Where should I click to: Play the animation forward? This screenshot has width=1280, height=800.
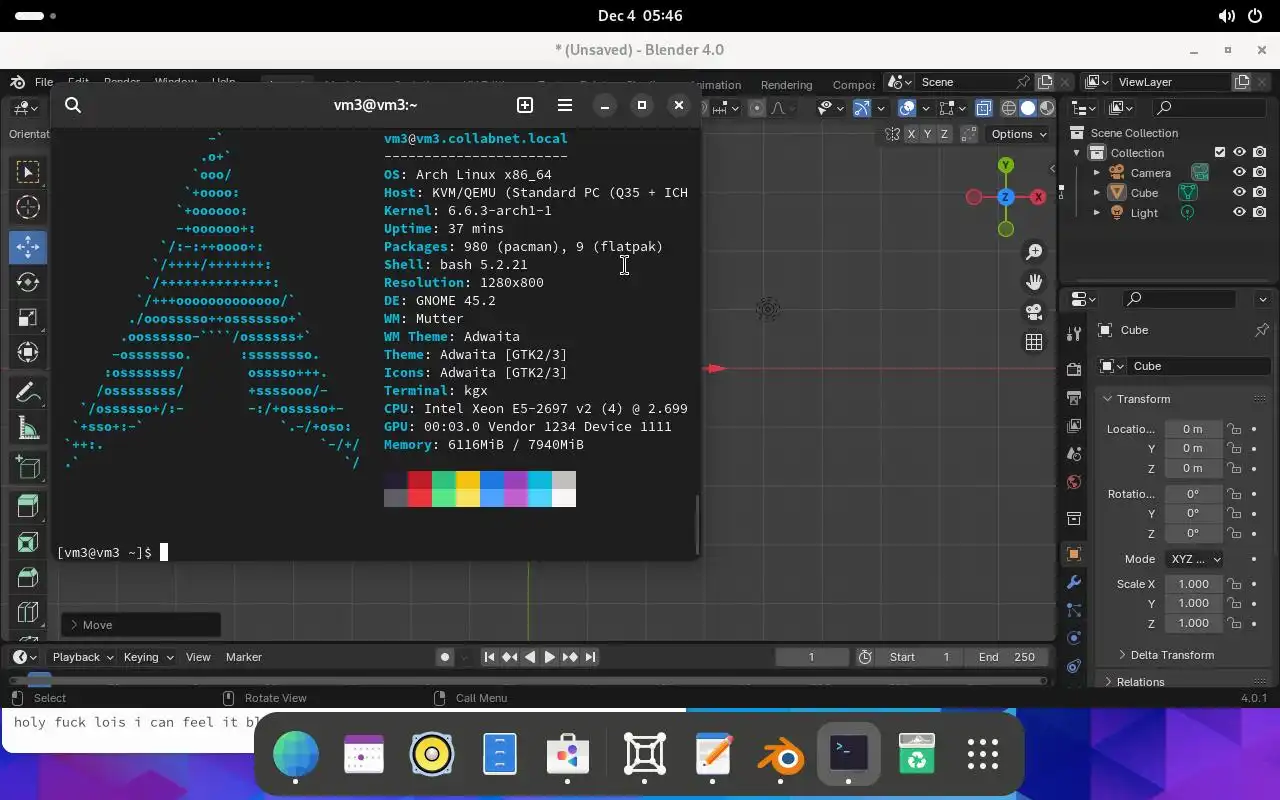tap(549, 657)
